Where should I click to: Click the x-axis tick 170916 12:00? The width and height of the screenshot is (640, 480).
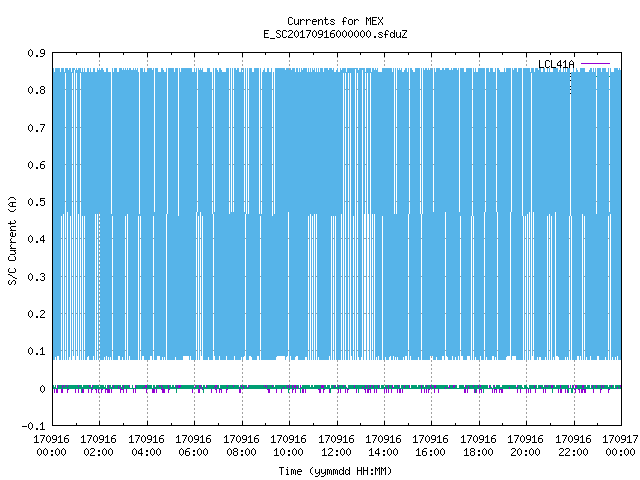point(336,446)
